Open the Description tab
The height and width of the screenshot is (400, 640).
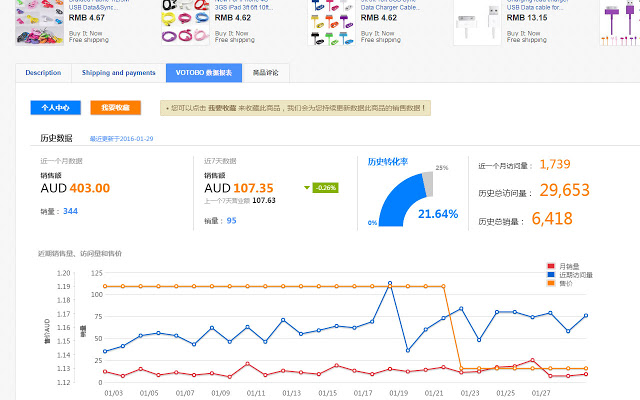pos(43,73)
